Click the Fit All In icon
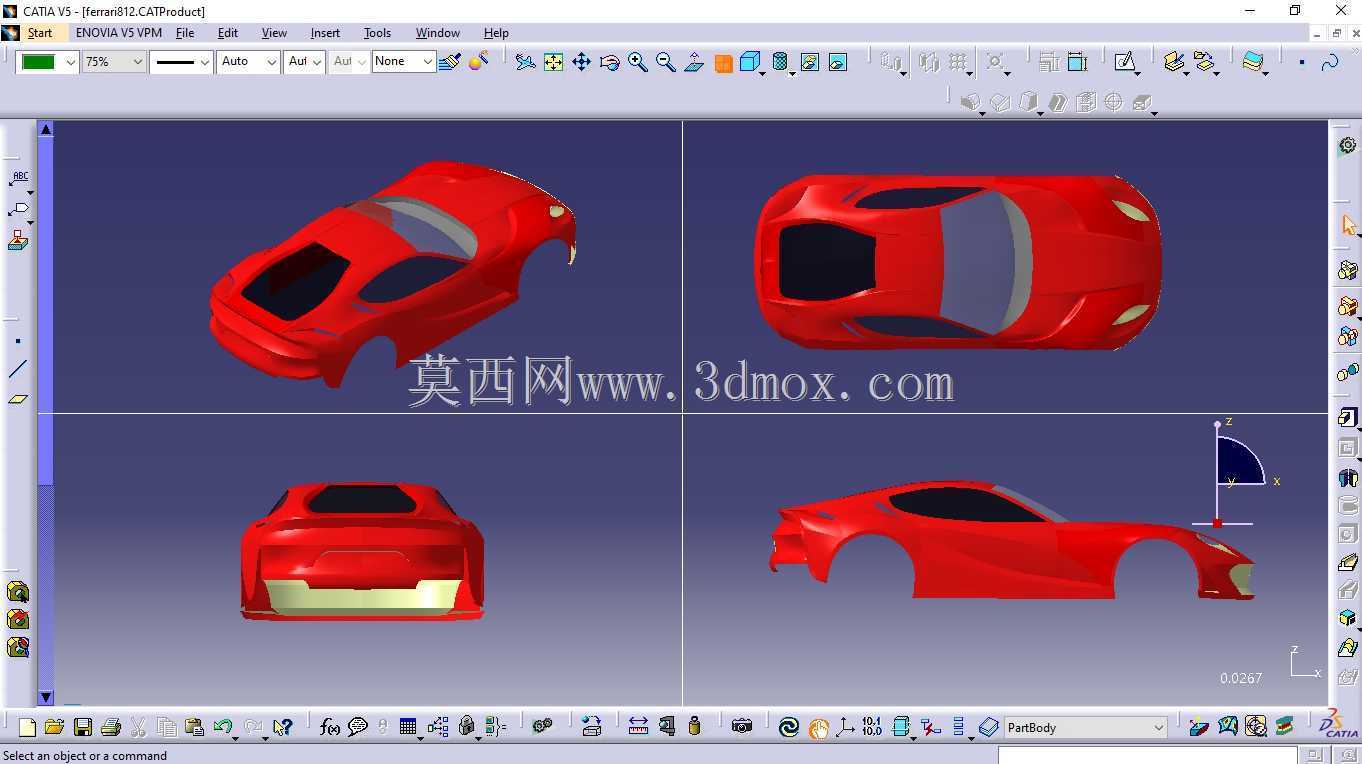Screen dimensions: 1362x764 coord(553,62)
